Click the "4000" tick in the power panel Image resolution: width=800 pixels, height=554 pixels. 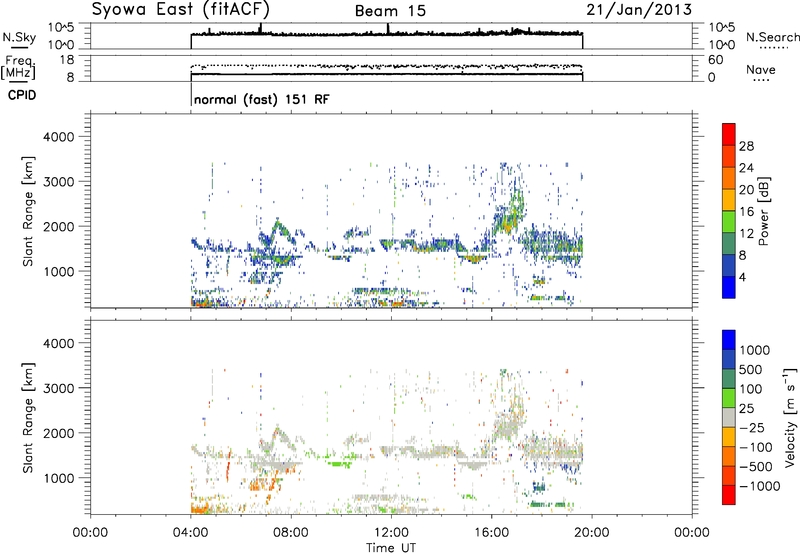[59, 137]
